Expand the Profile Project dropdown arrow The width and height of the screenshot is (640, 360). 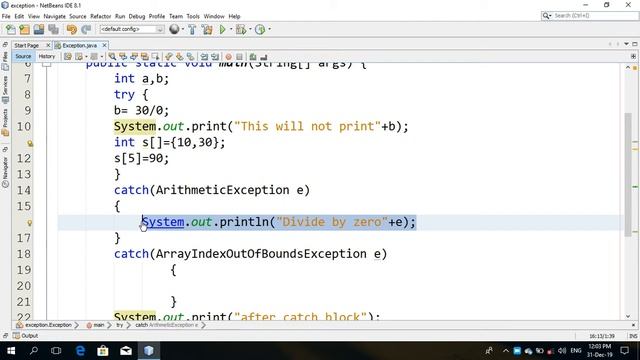point(269,29)
